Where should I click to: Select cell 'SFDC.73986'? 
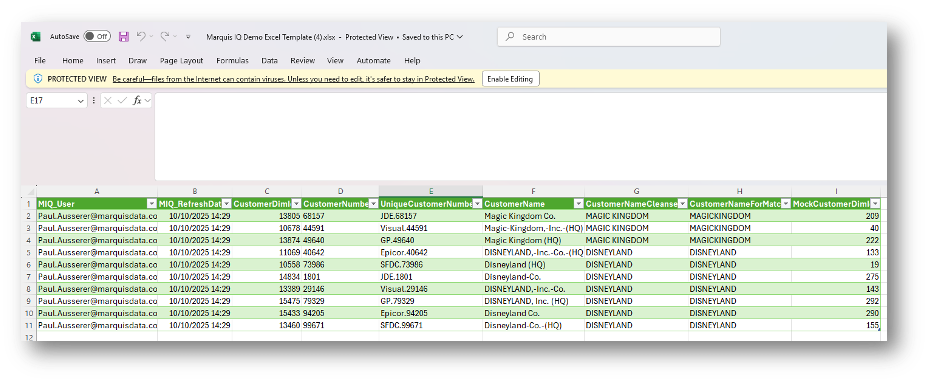click(431, 264)
